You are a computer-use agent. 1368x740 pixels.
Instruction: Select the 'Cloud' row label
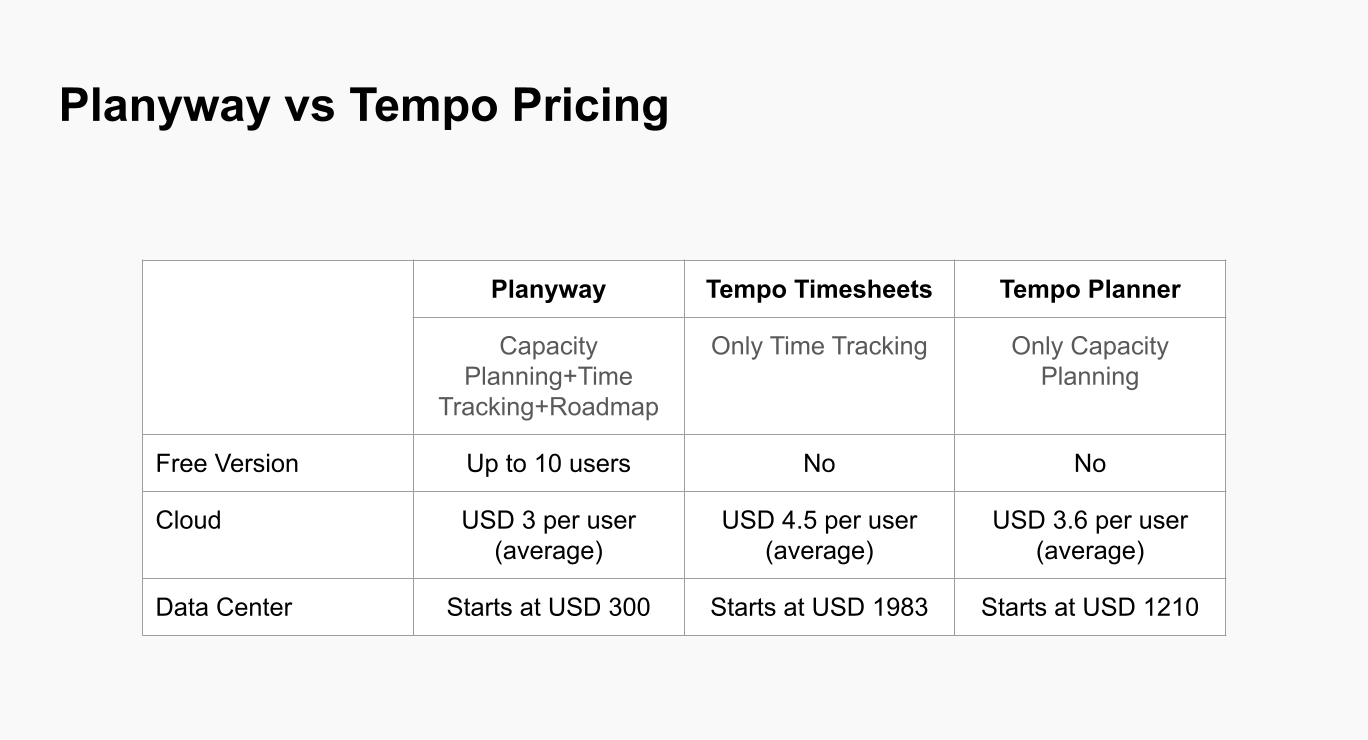coord(189,521)
